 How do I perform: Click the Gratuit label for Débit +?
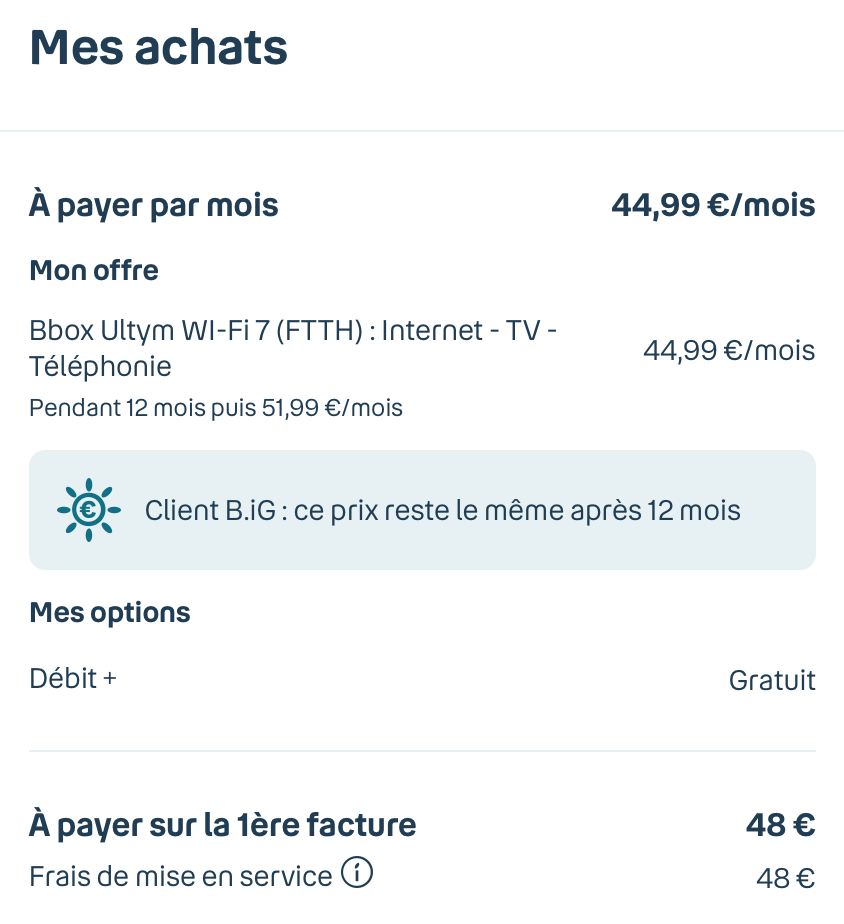click(x=772, y=681)
